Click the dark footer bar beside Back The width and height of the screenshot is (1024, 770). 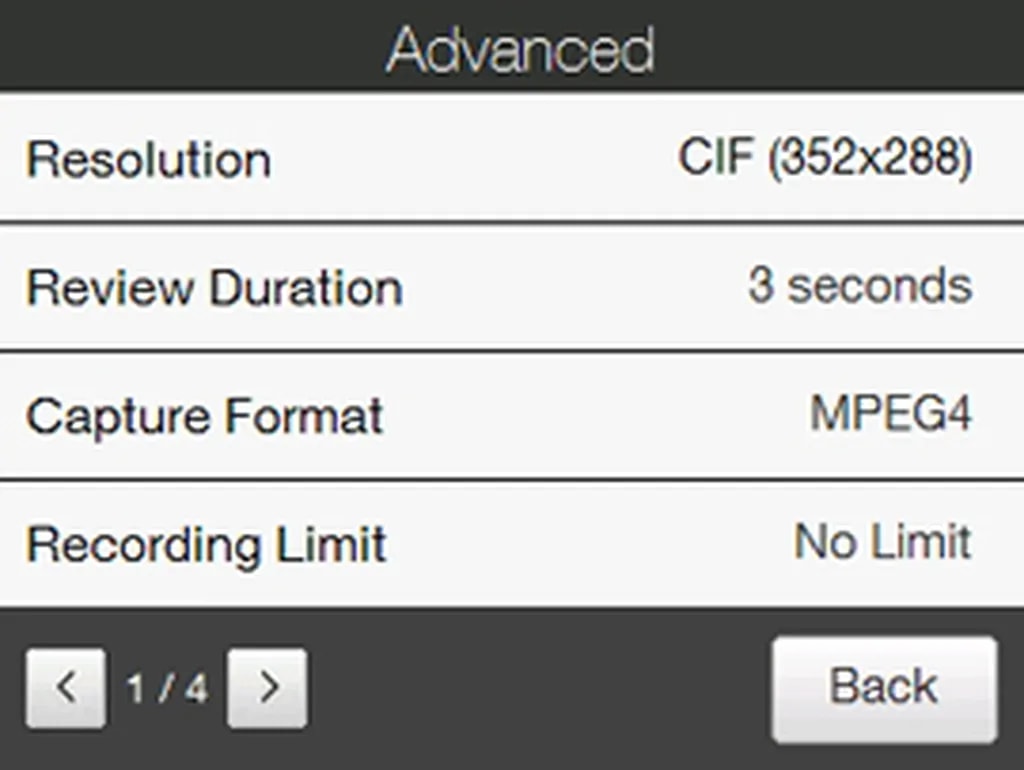(x=540, y=688)
